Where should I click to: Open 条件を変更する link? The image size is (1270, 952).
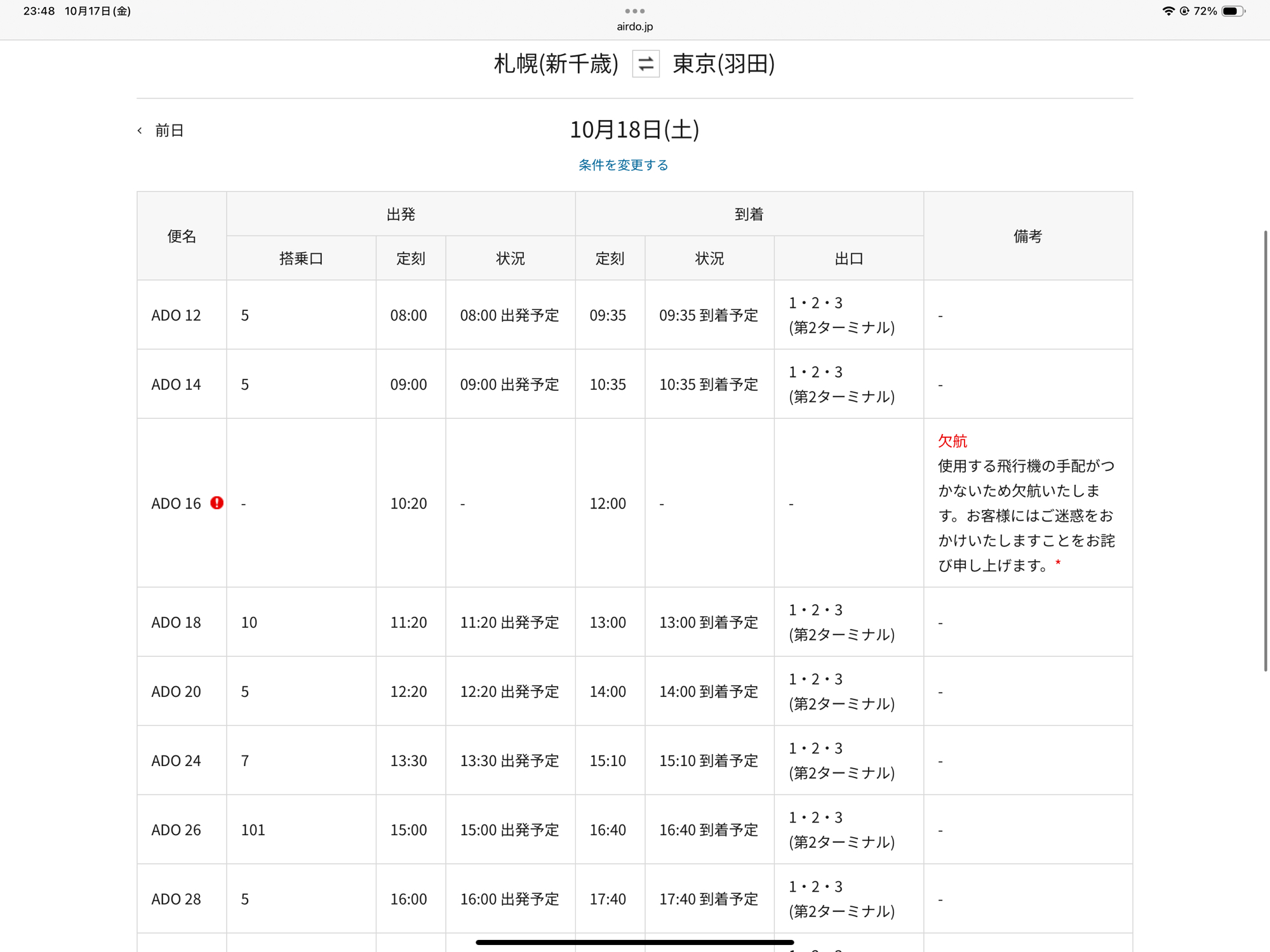tap(623, 165)
